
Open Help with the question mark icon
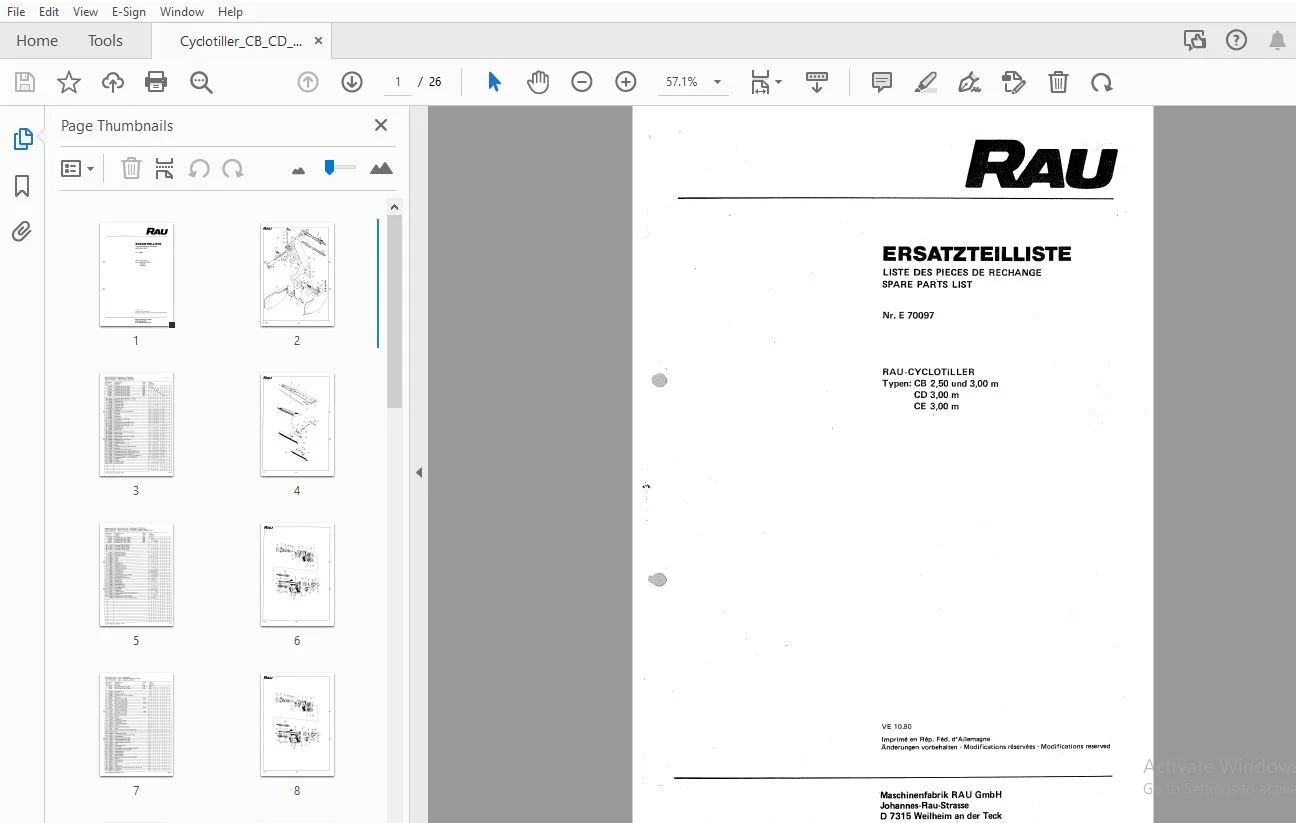pyautogui.click(x=1237, y=40)
